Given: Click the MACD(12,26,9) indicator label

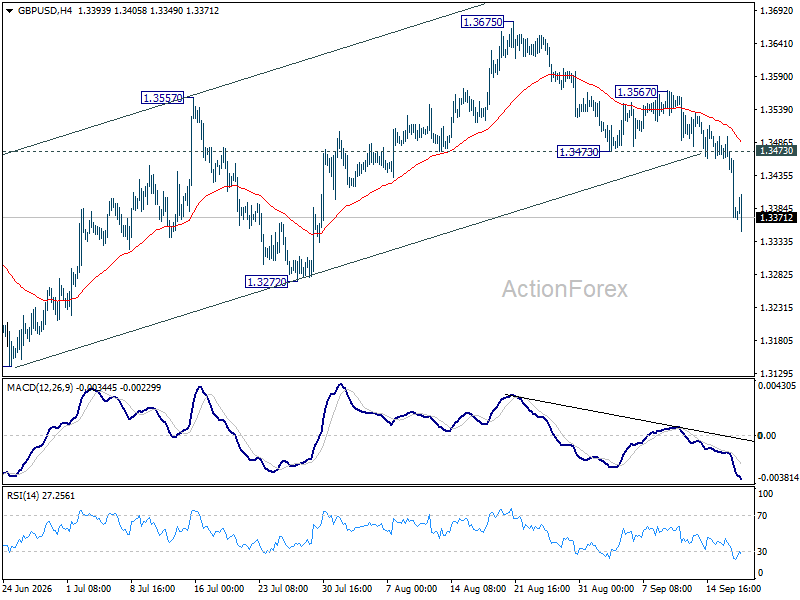Looking at the screenshot, I should tap(40, 388).
